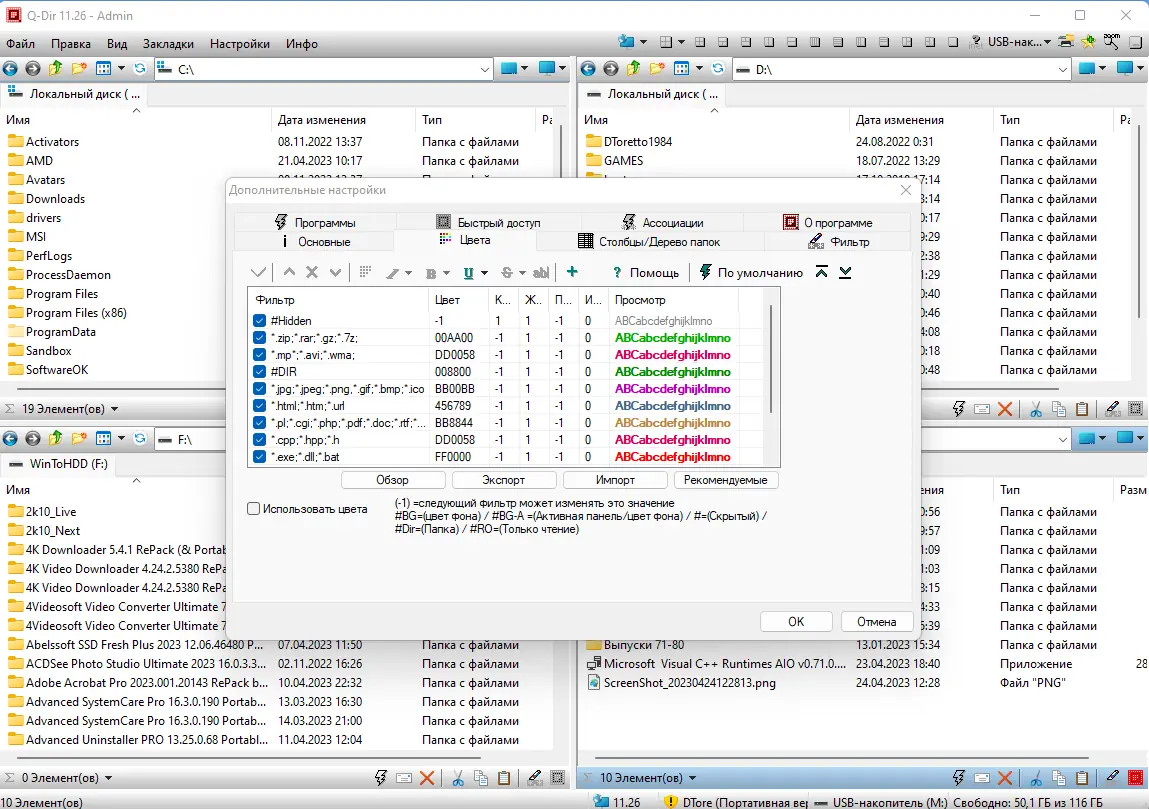
Task: Click the Рекомендуемые button
Action: (725, 480)
